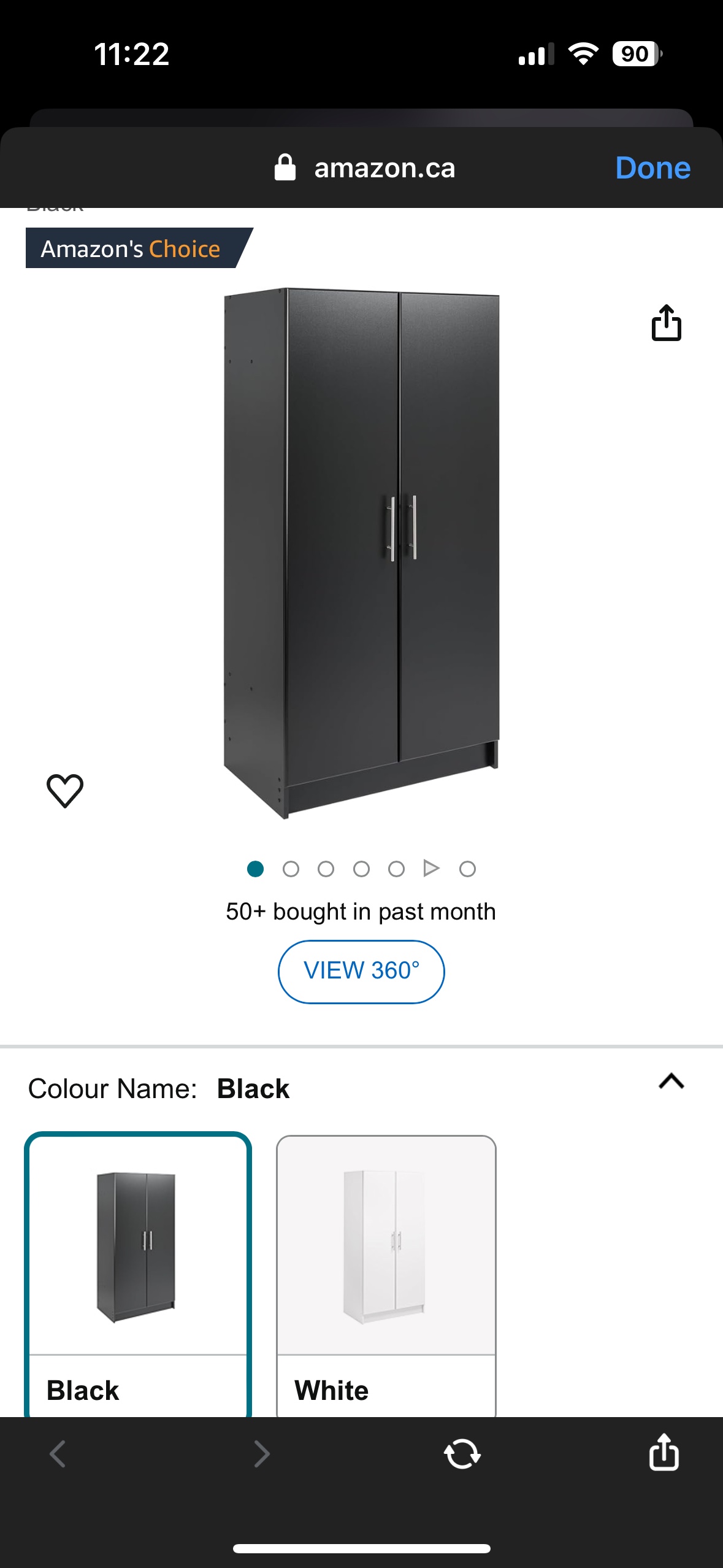Tap the browser forward arrow
This screenshot has height=1568, width=723.
262,1453
